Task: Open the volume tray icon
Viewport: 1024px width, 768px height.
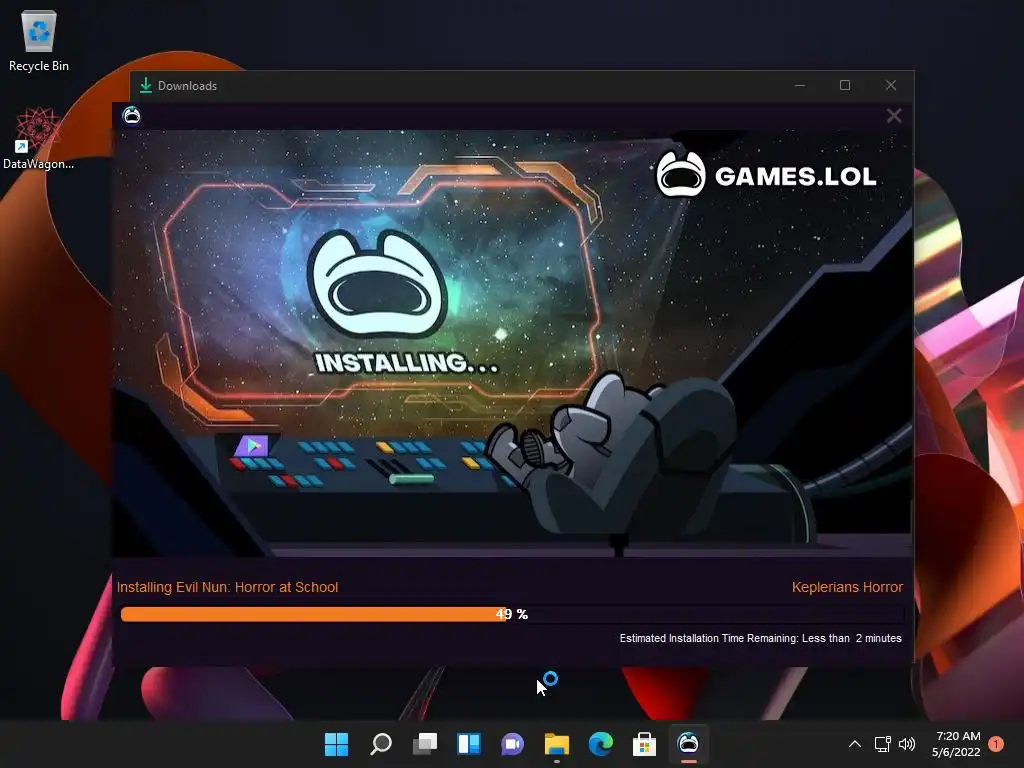Action: tap(906, 744)
